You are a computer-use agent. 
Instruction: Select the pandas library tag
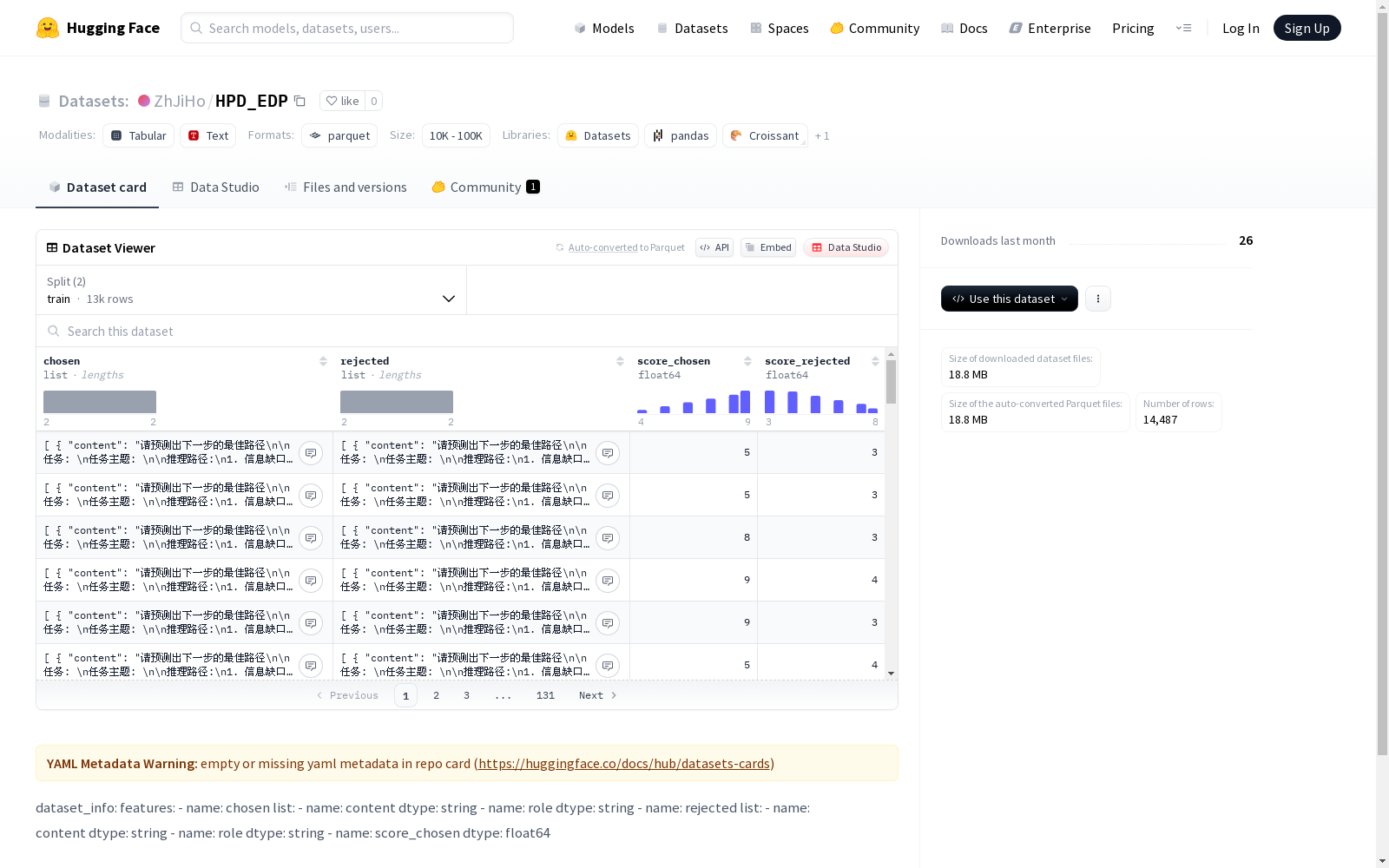click(681, 135)
